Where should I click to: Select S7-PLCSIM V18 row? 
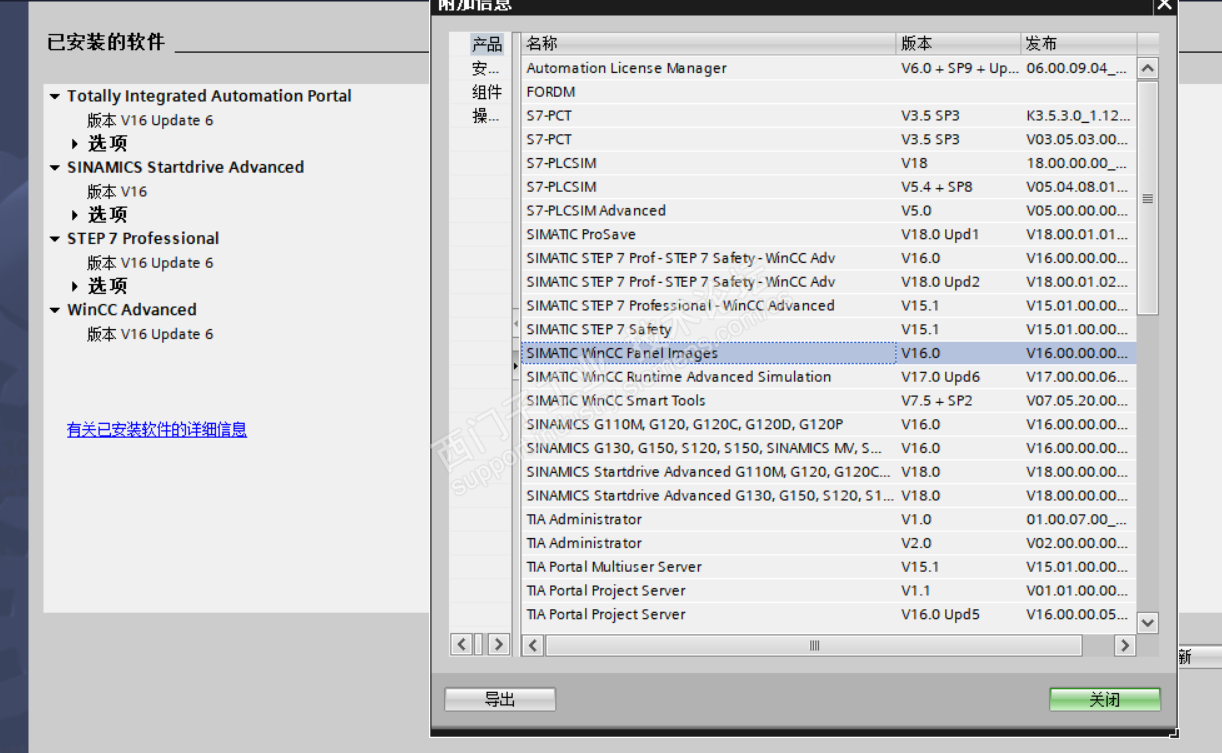pyautogui.click(x=828, y=163)
